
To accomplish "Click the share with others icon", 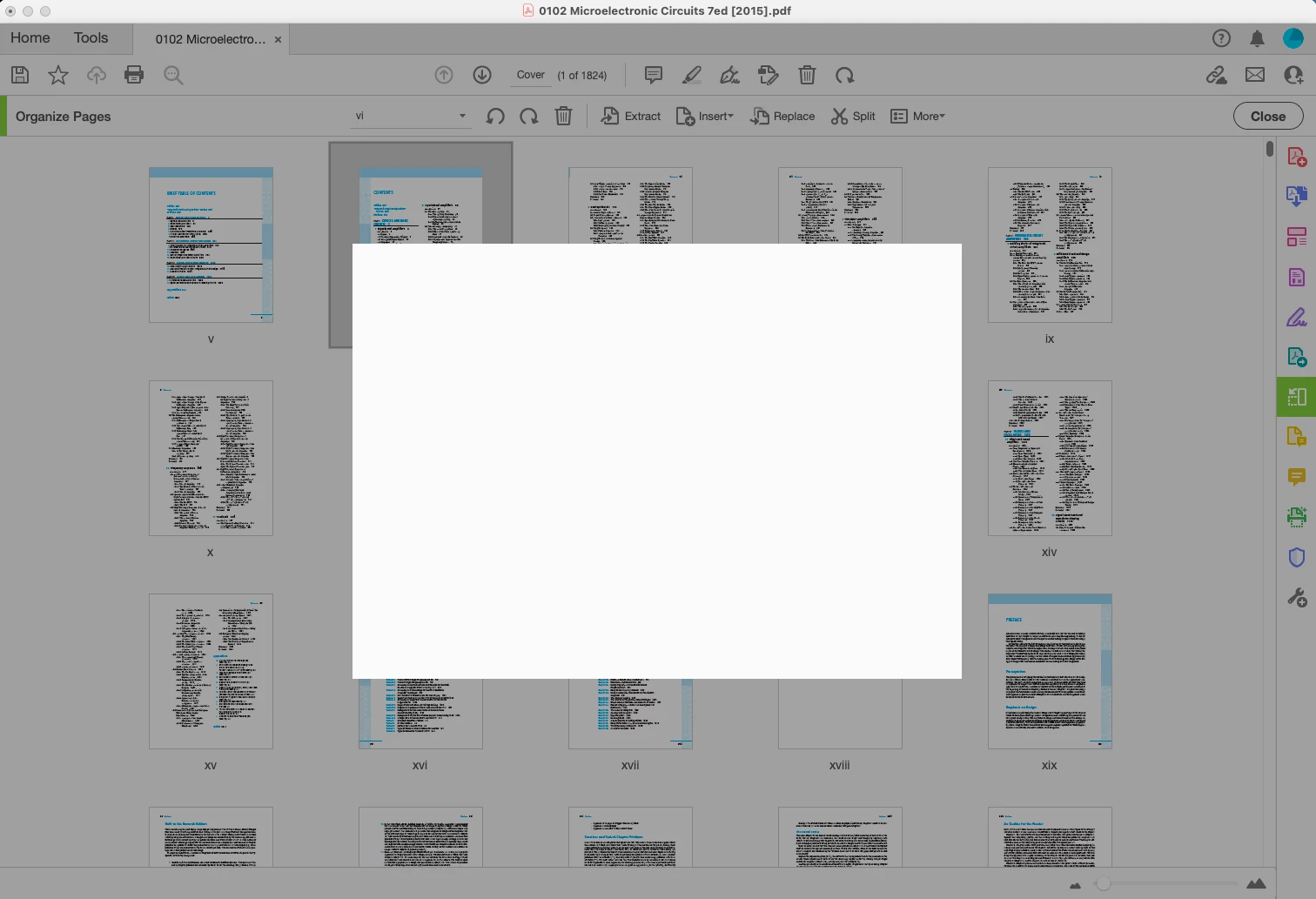I will pos(1293,75).
